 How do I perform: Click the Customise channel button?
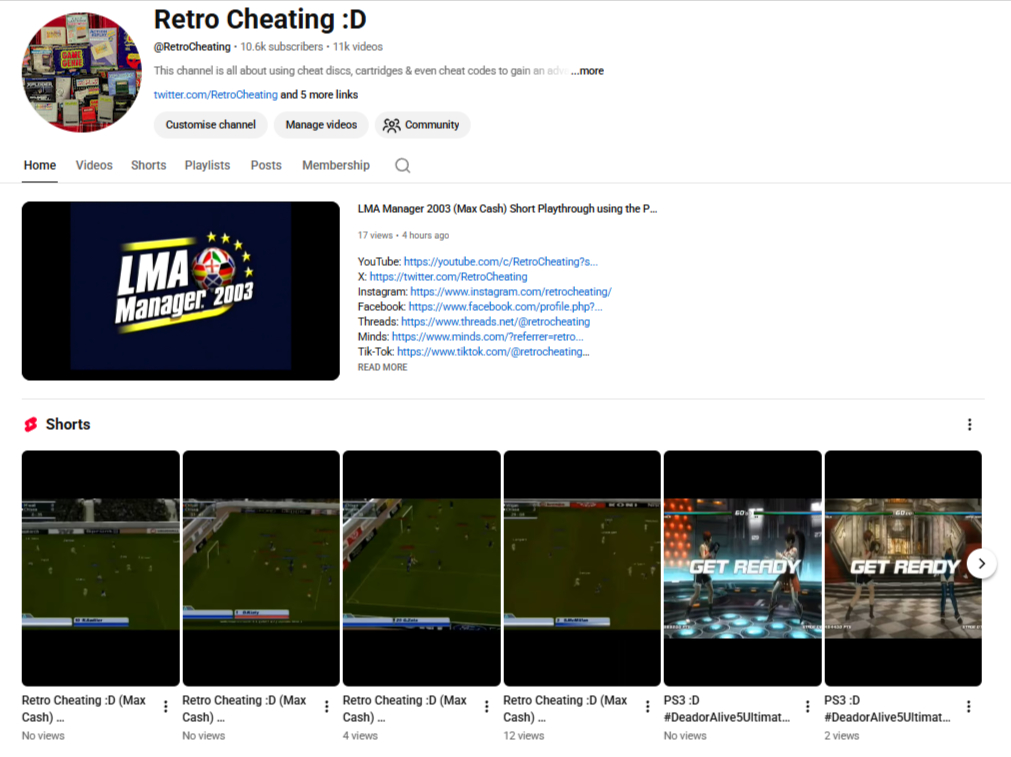coord(210,124)
